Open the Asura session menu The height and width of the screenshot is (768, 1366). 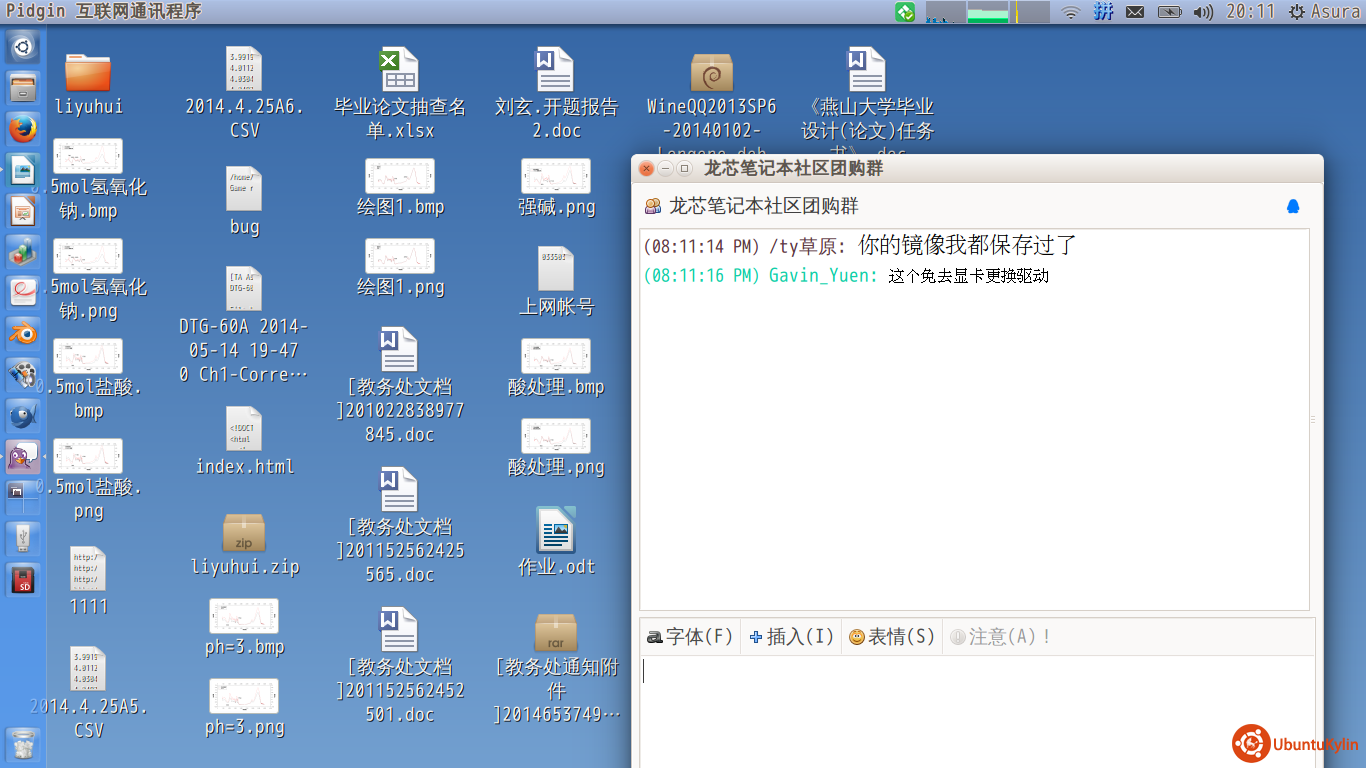1324,12
